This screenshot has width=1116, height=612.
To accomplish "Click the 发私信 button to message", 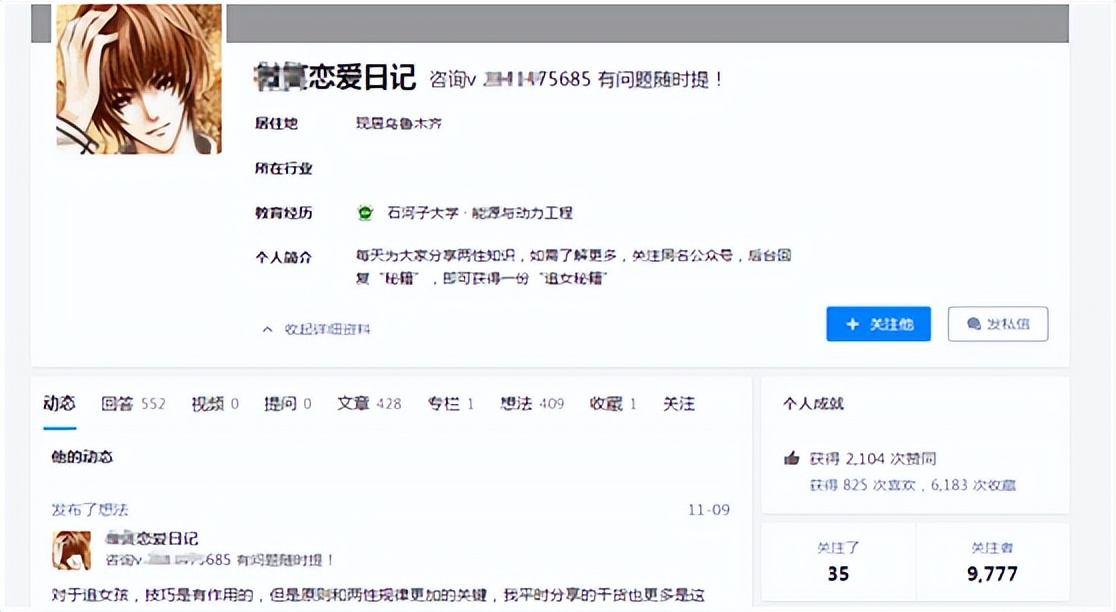I will [x=997, y=324].
